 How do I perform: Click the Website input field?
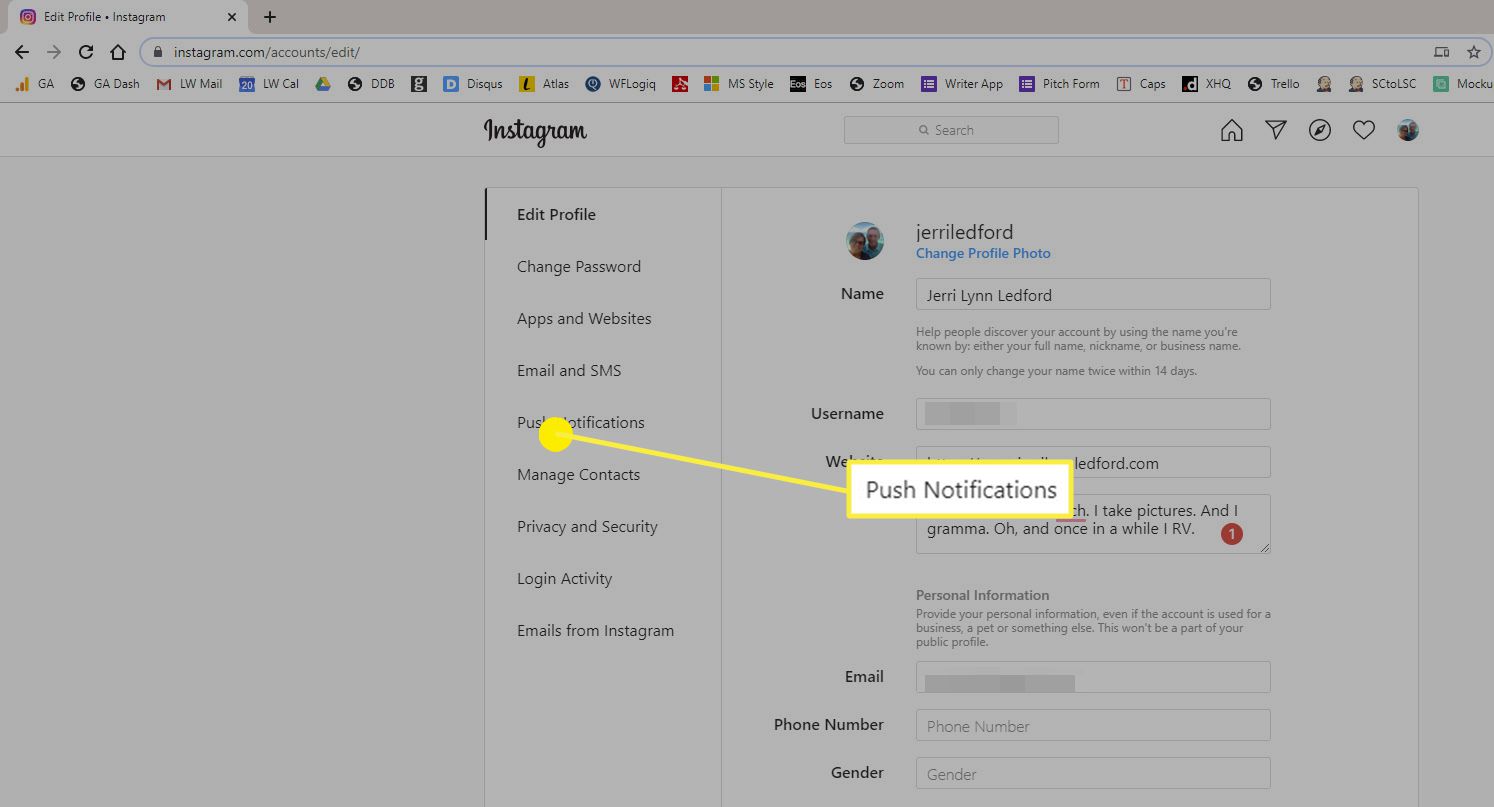[x=1093, y=462]
